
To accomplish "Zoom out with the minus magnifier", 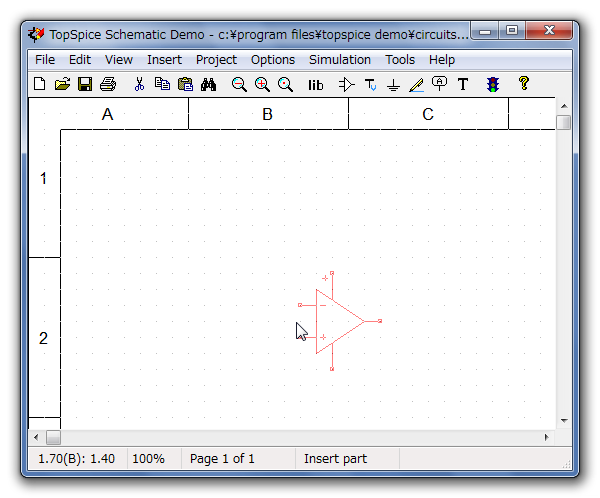I will 239,84.
